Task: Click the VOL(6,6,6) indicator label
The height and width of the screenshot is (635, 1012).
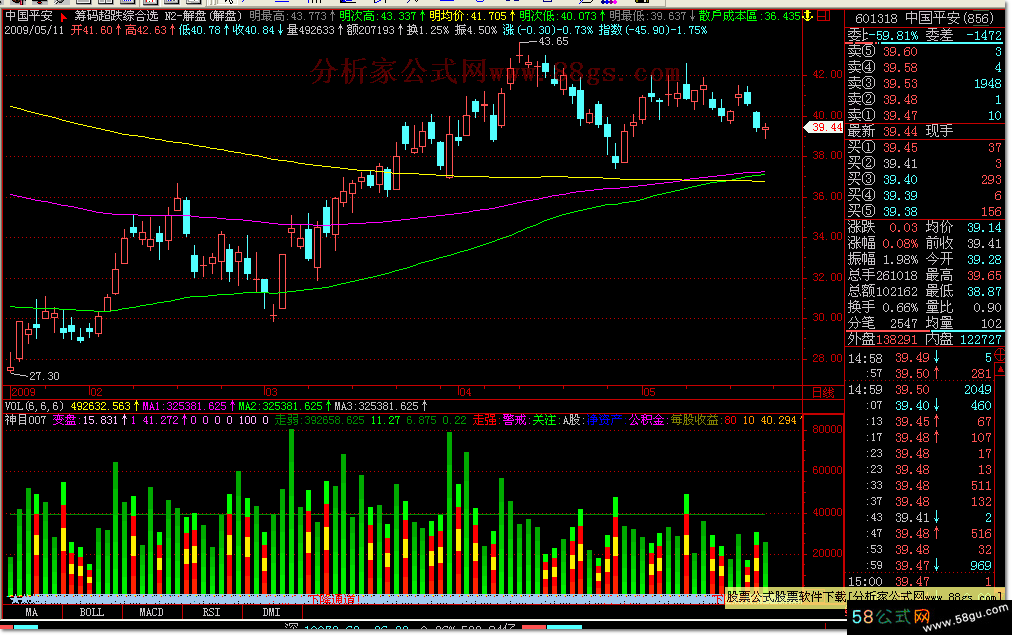Action: (x=35, y=406)
